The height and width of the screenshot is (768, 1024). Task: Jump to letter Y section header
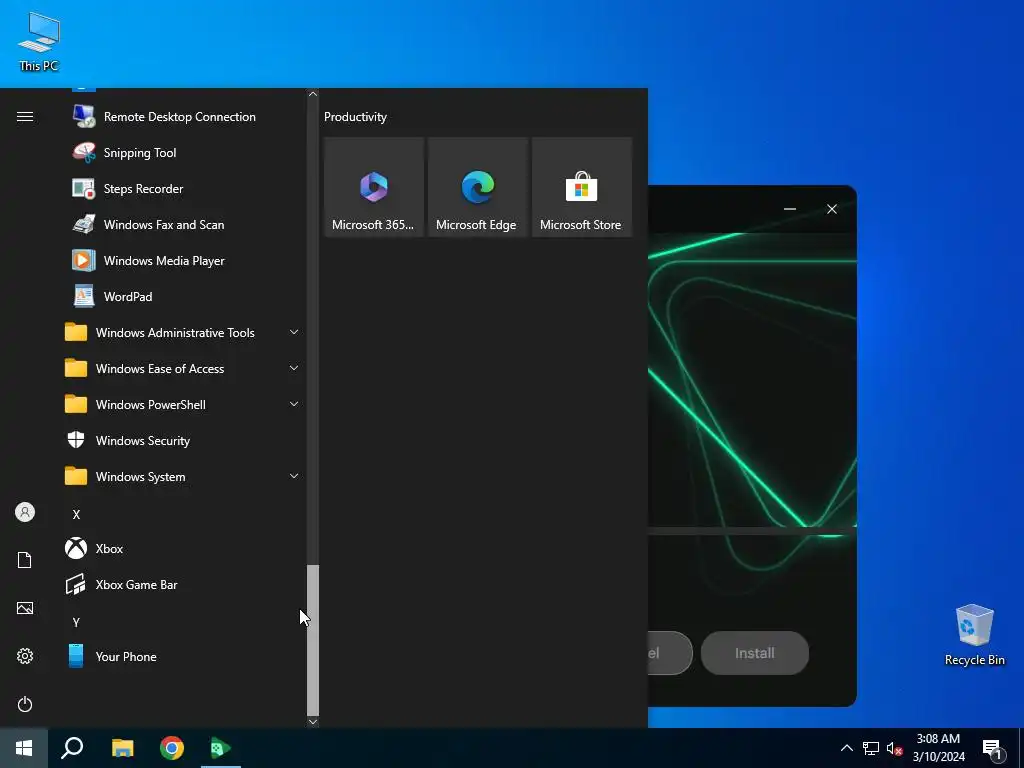[x=76, y=622]
